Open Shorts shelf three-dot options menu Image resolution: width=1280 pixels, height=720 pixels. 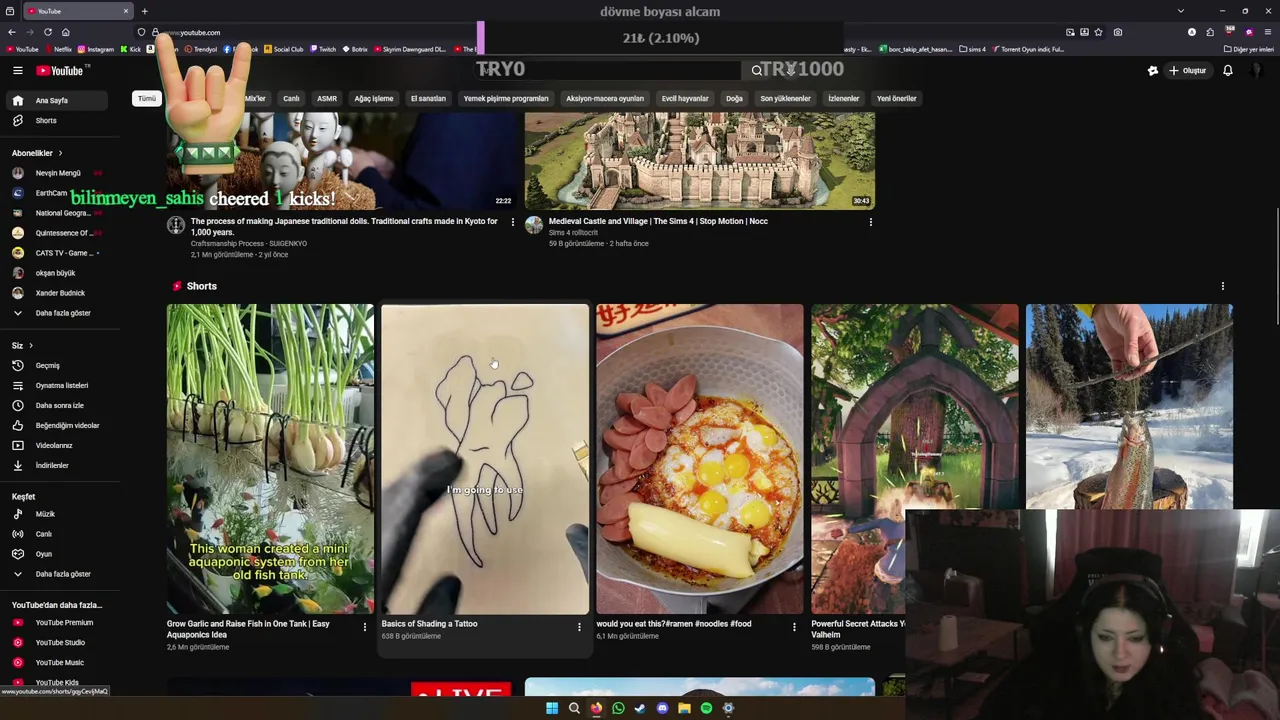pos(1222,286)
